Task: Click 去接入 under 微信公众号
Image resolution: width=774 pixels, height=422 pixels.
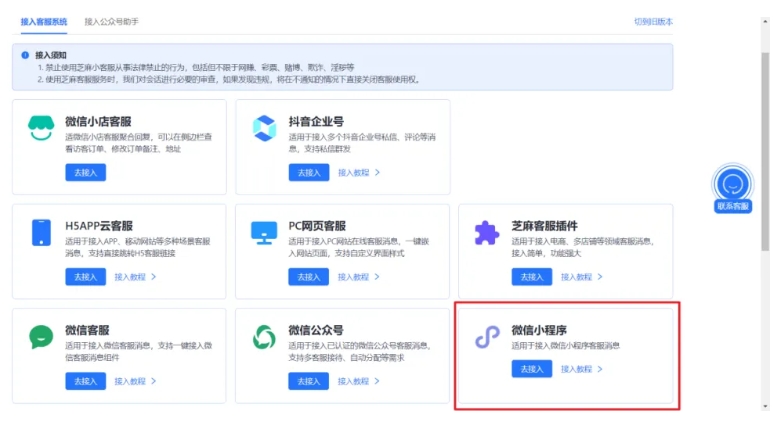Action: click(x=309, y=381)
